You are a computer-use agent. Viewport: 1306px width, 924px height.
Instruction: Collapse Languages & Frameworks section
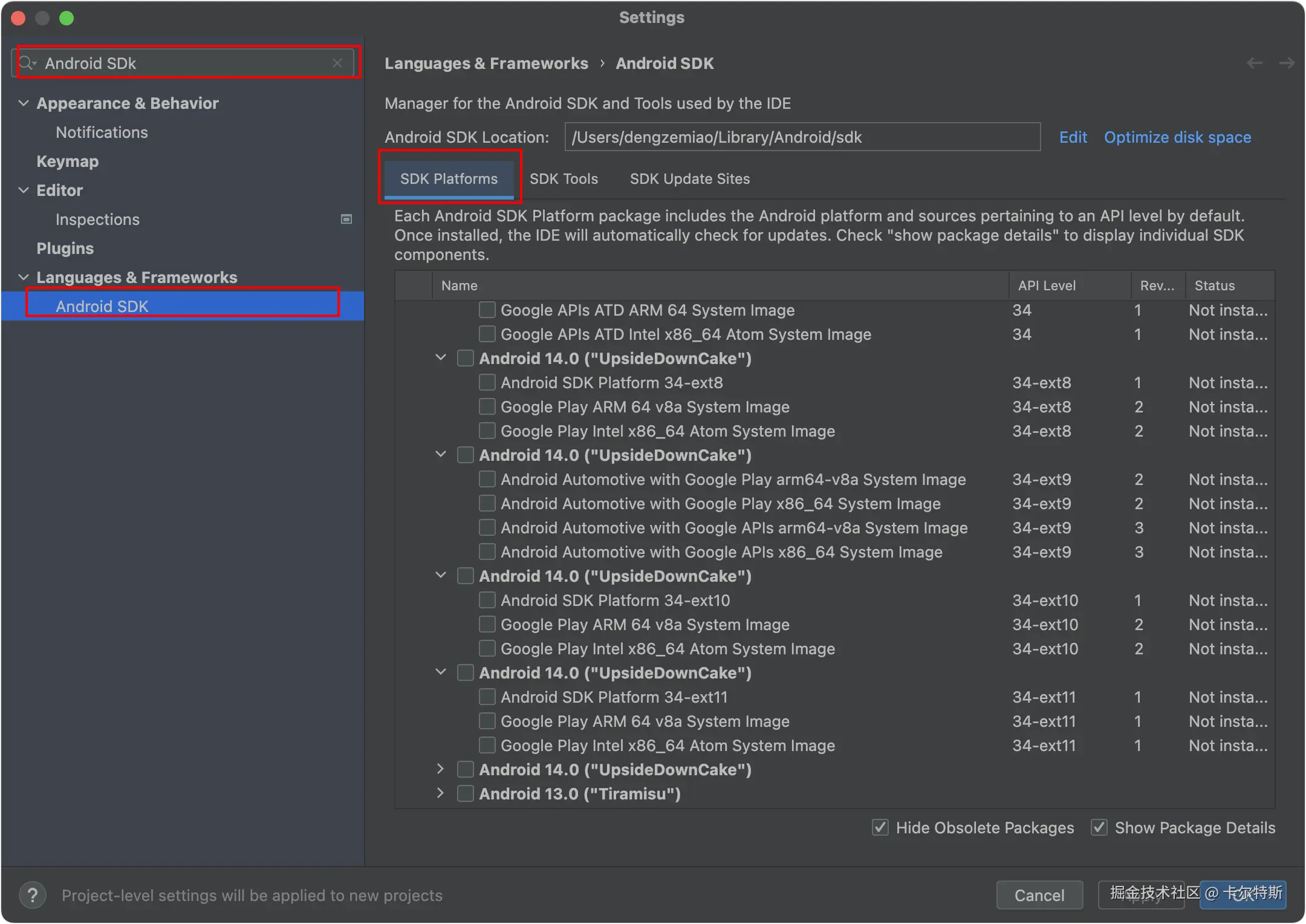click(24, 277)
